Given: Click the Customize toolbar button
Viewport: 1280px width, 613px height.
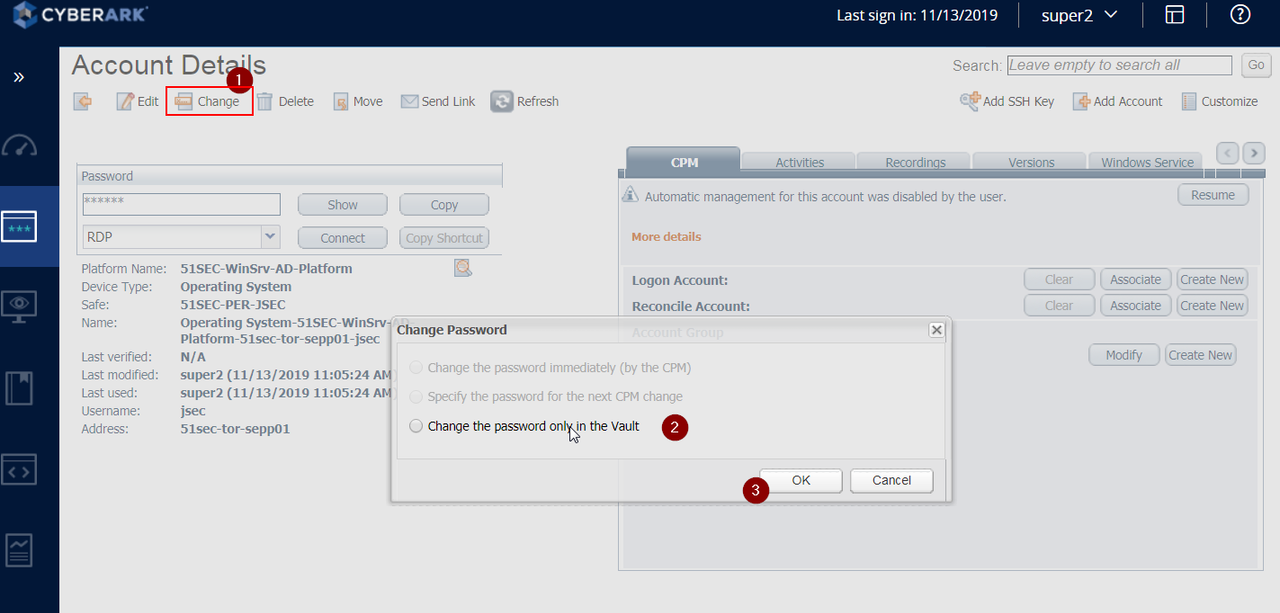Looking at the screenshot, I should pos(1219,101).
